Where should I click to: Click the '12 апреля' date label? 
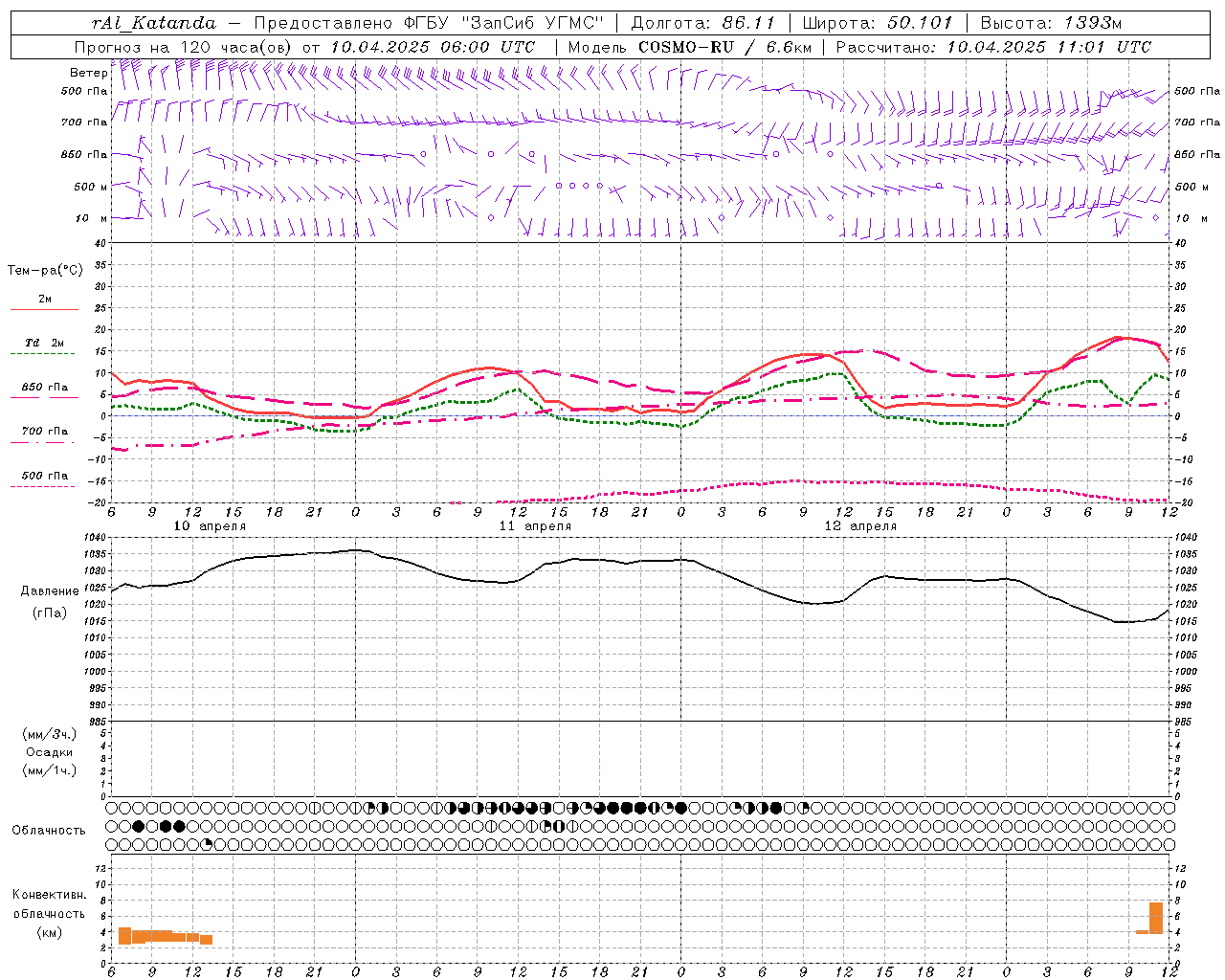tap(860, 526)
